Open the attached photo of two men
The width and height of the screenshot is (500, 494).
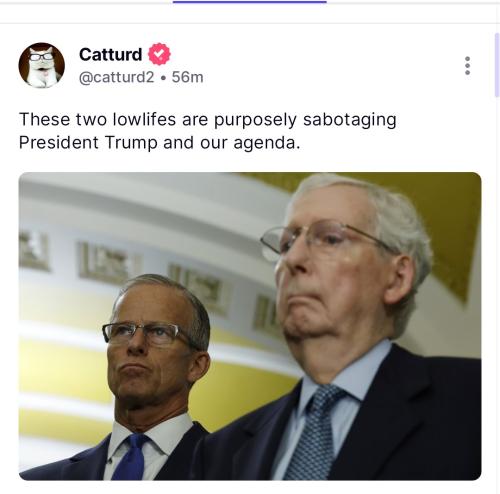pyautogui.click(x=250, y=326)
